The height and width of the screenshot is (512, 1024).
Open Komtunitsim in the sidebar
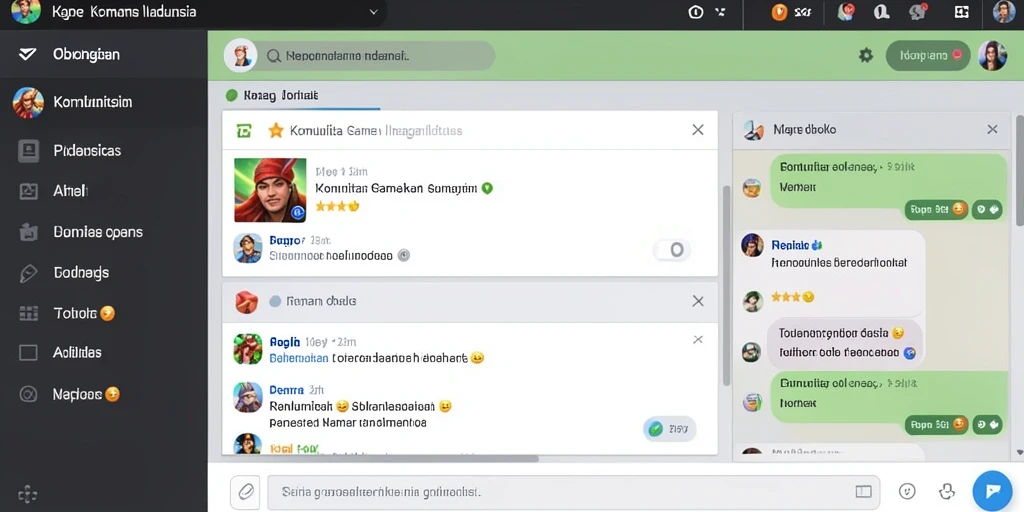(103, 102)
